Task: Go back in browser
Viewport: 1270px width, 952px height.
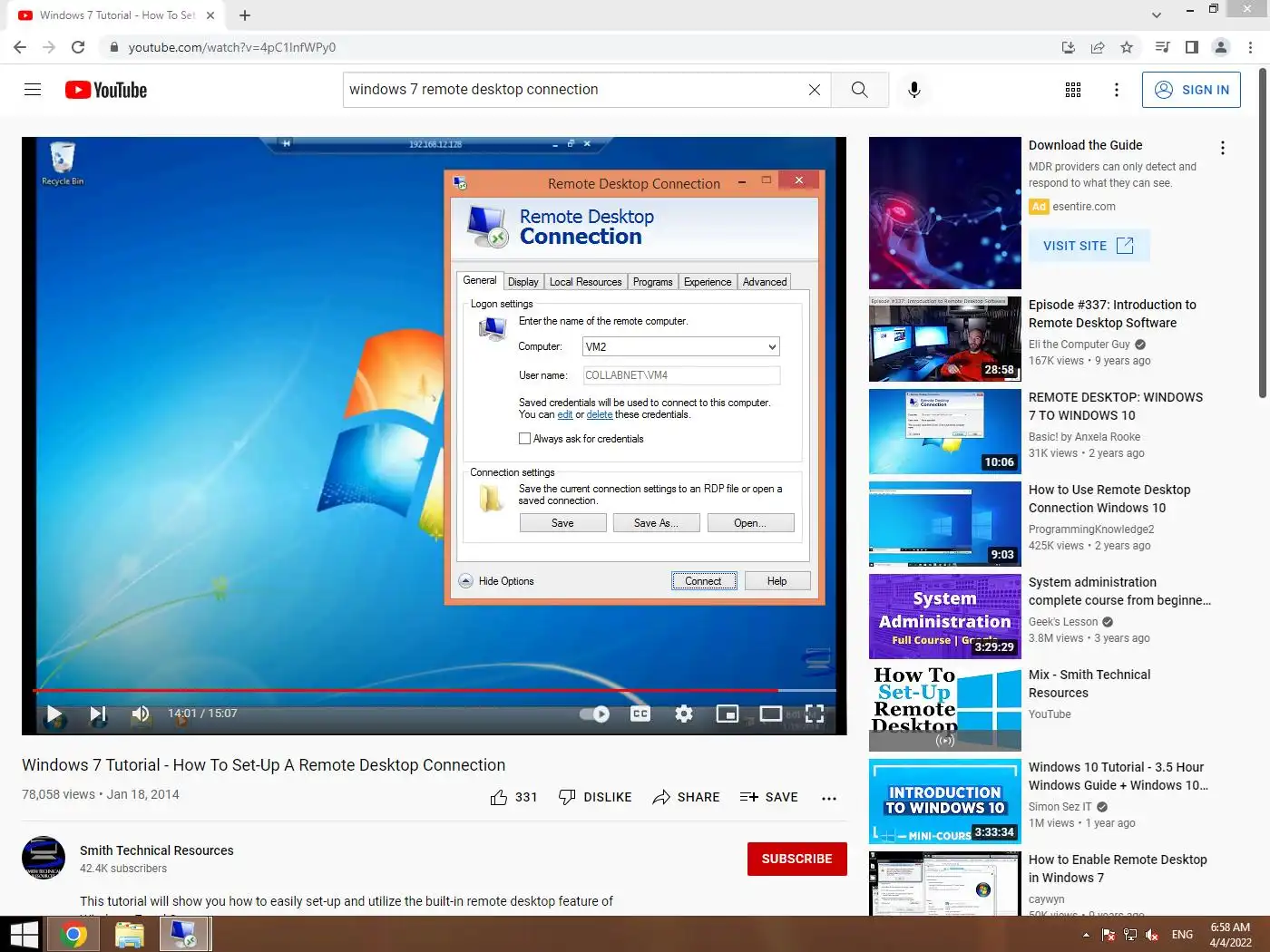Action: [x=20, y=47]
